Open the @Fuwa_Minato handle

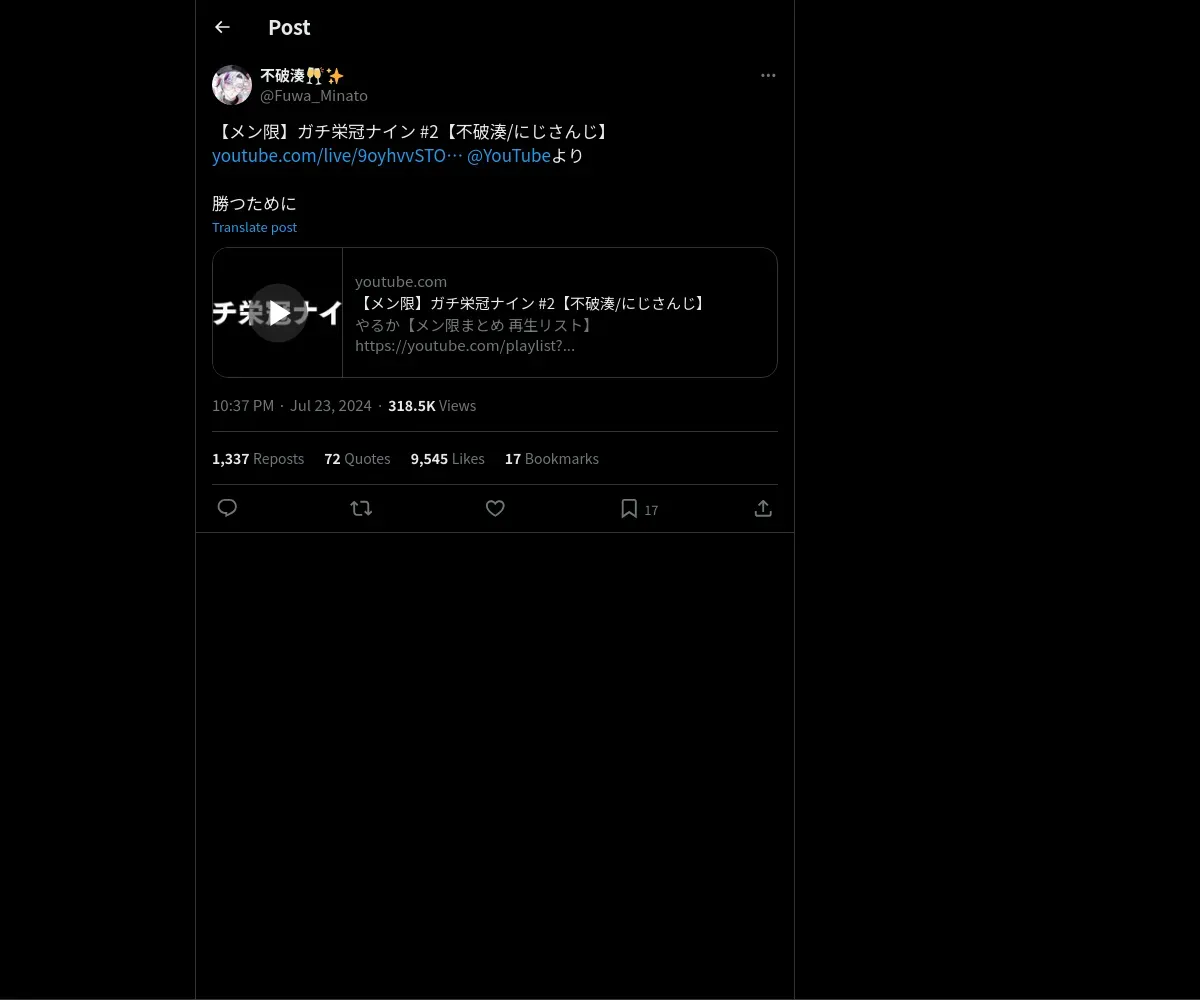click(x=314, y=96)
